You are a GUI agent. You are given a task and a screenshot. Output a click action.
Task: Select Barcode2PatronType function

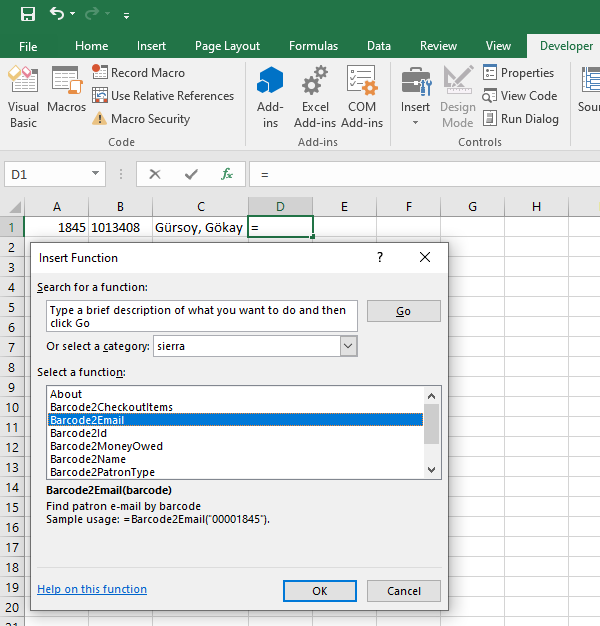236,472
